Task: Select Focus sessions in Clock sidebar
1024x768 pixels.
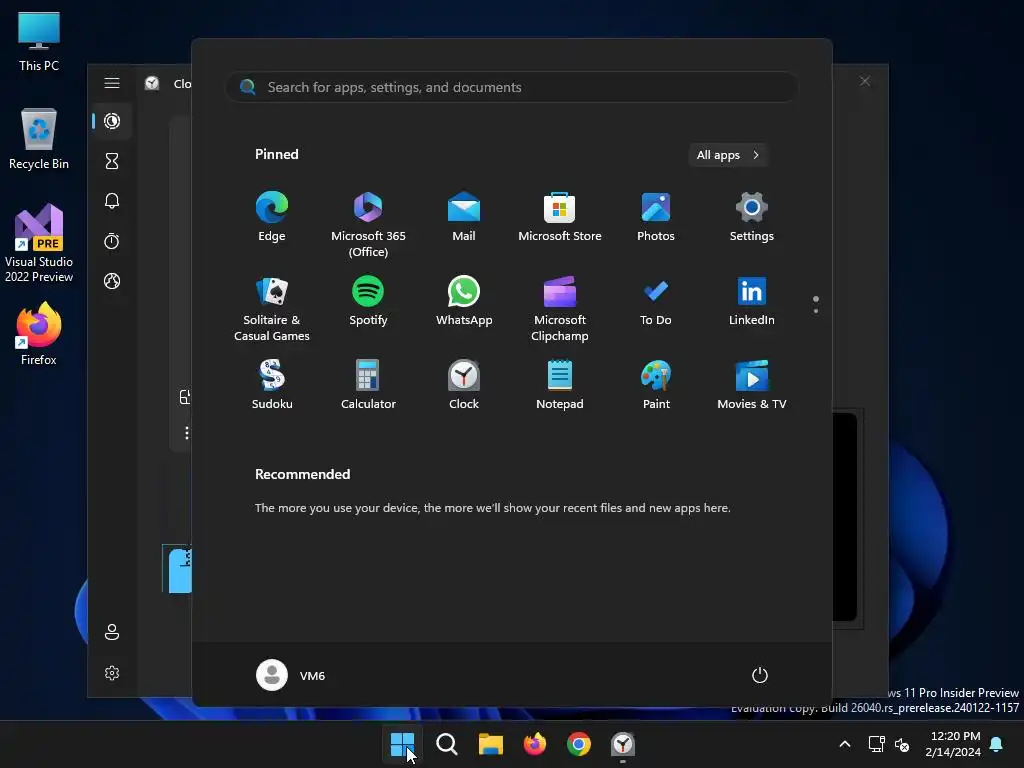Action: click(112, 121)
